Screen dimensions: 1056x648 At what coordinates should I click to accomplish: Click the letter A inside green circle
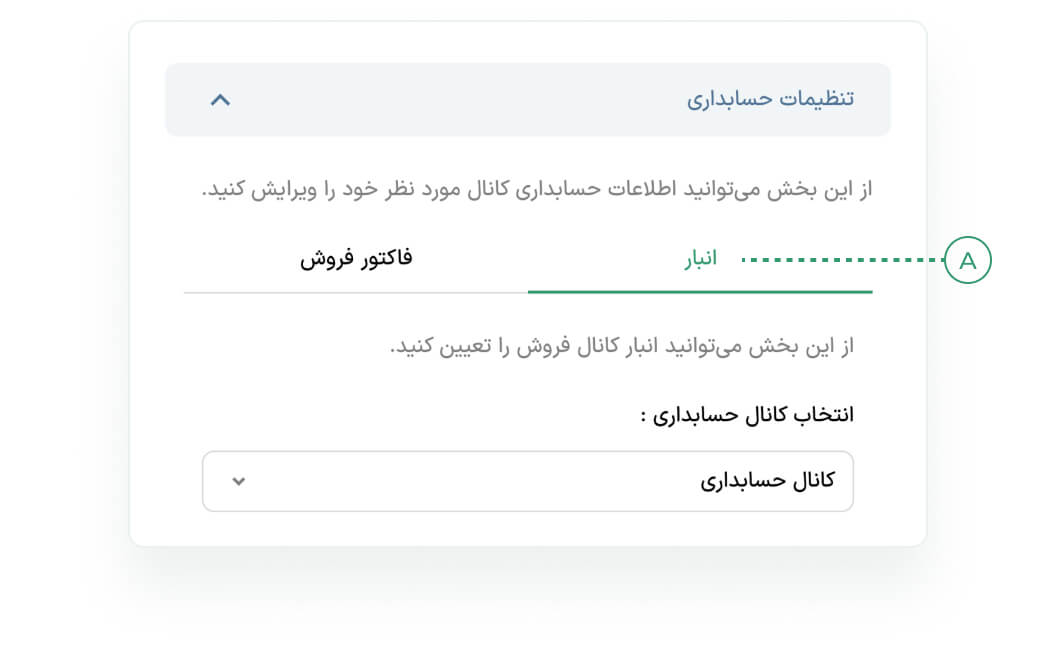(967, 261)
